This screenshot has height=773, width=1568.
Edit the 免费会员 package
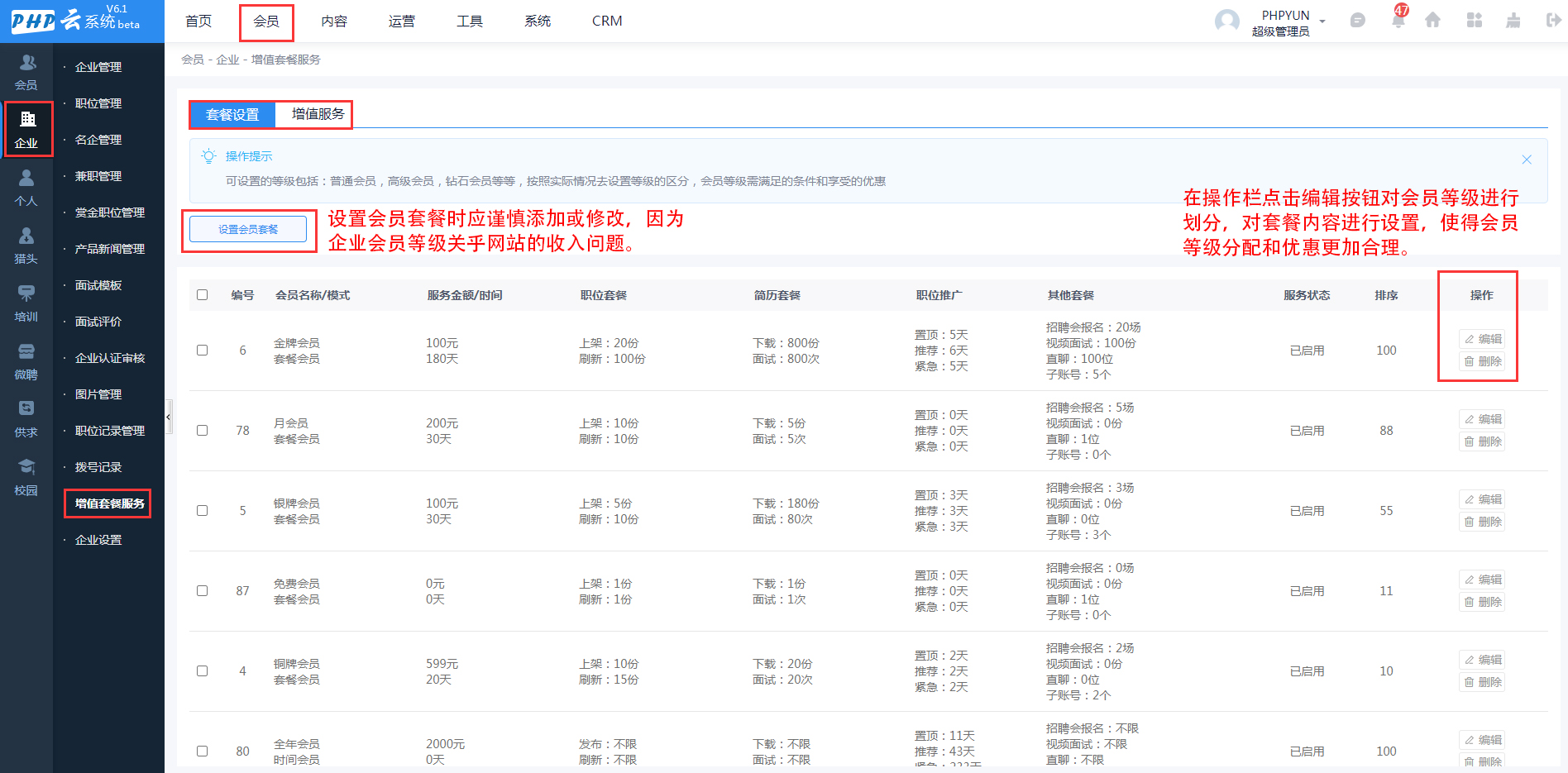click(1483, 580)
